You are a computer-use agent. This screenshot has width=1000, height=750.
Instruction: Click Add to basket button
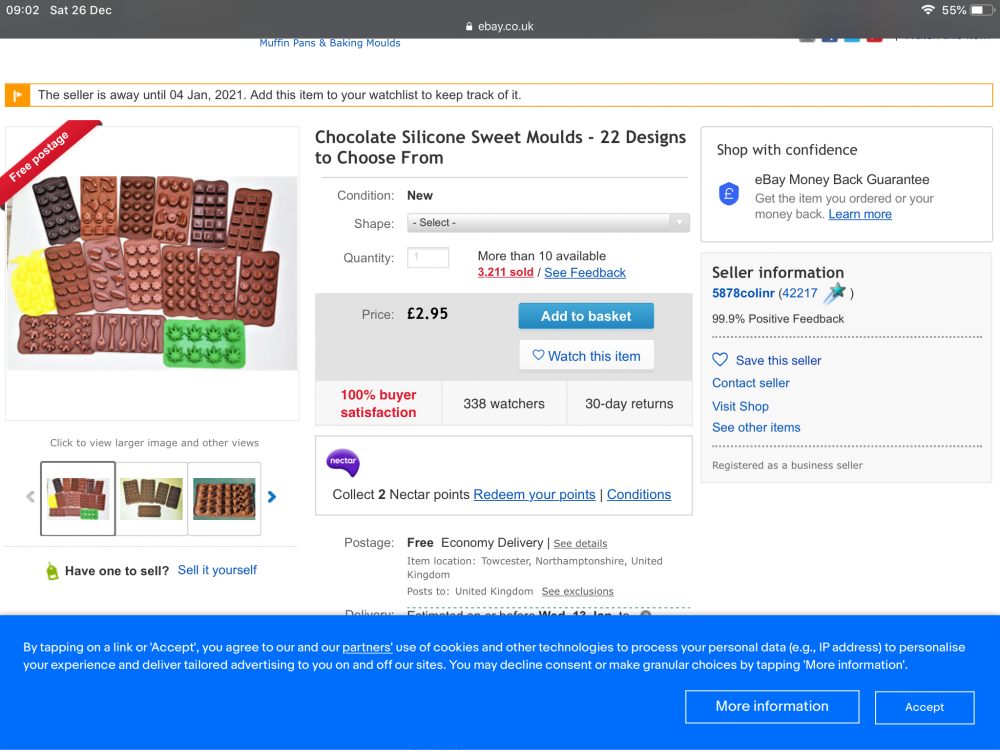pyautogui.click(x=585, y=316)
